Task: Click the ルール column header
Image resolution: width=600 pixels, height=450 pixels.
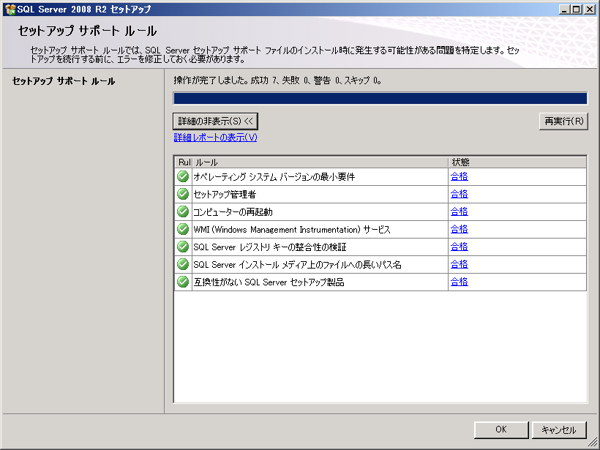Action: pos(320,162)
